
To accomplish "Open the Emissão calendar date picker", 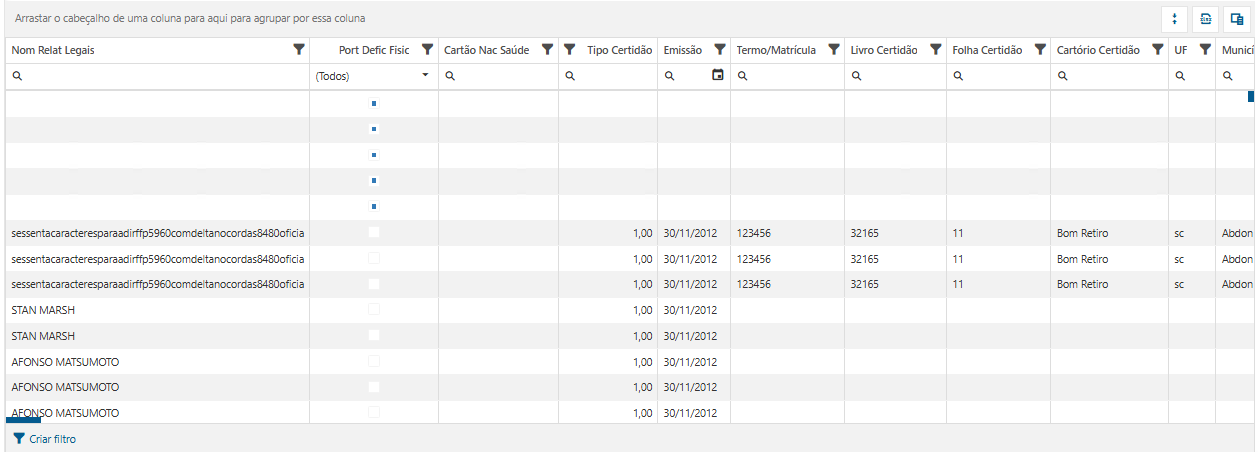I will (x=717, y=75).
